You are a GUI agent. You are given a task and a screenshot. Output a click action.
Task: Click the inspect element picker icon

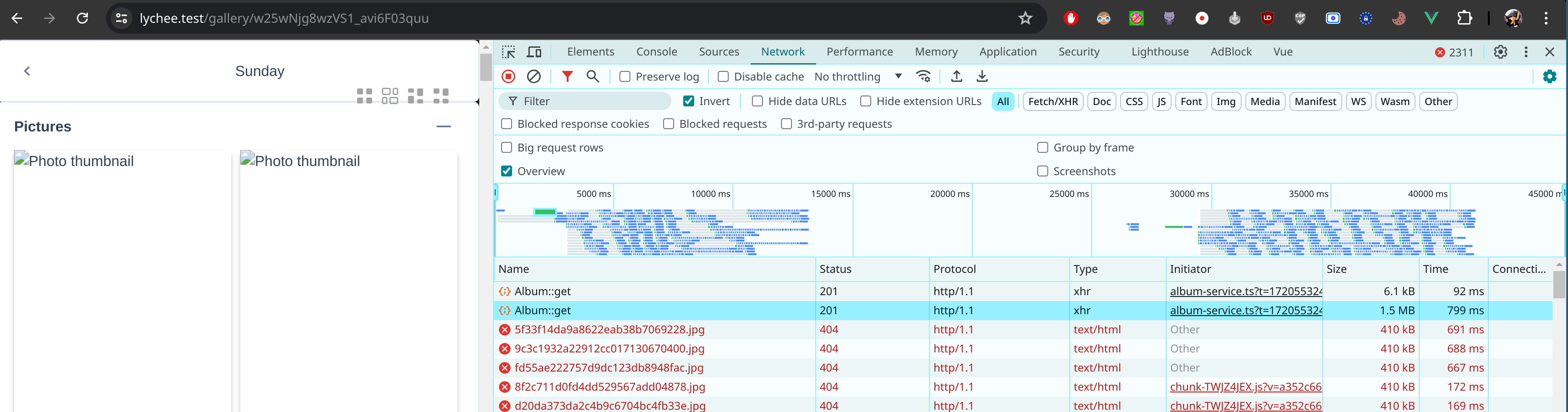click(508, 52)
